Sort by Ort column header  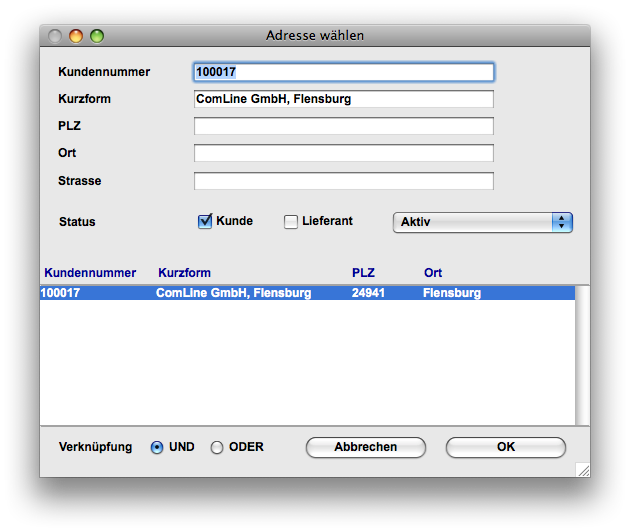[x=433, y=272]
